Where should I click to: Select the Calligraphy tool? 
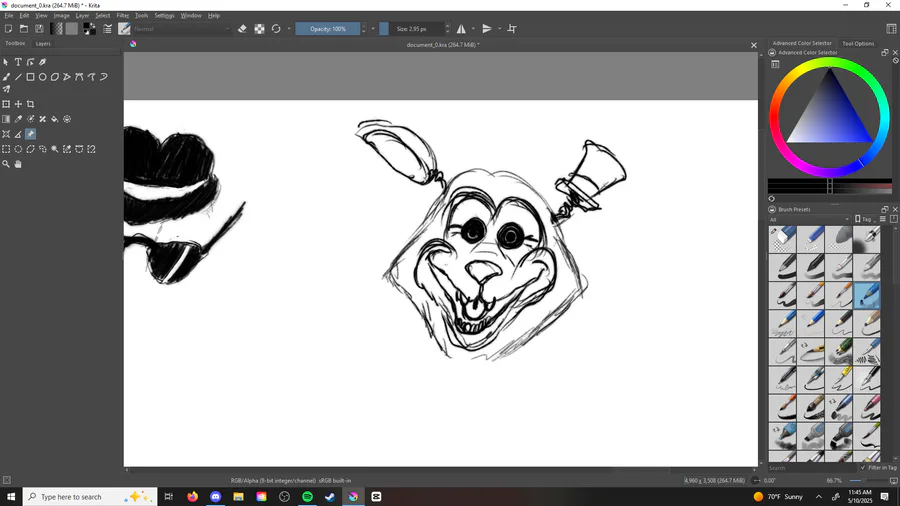(42, 62)
